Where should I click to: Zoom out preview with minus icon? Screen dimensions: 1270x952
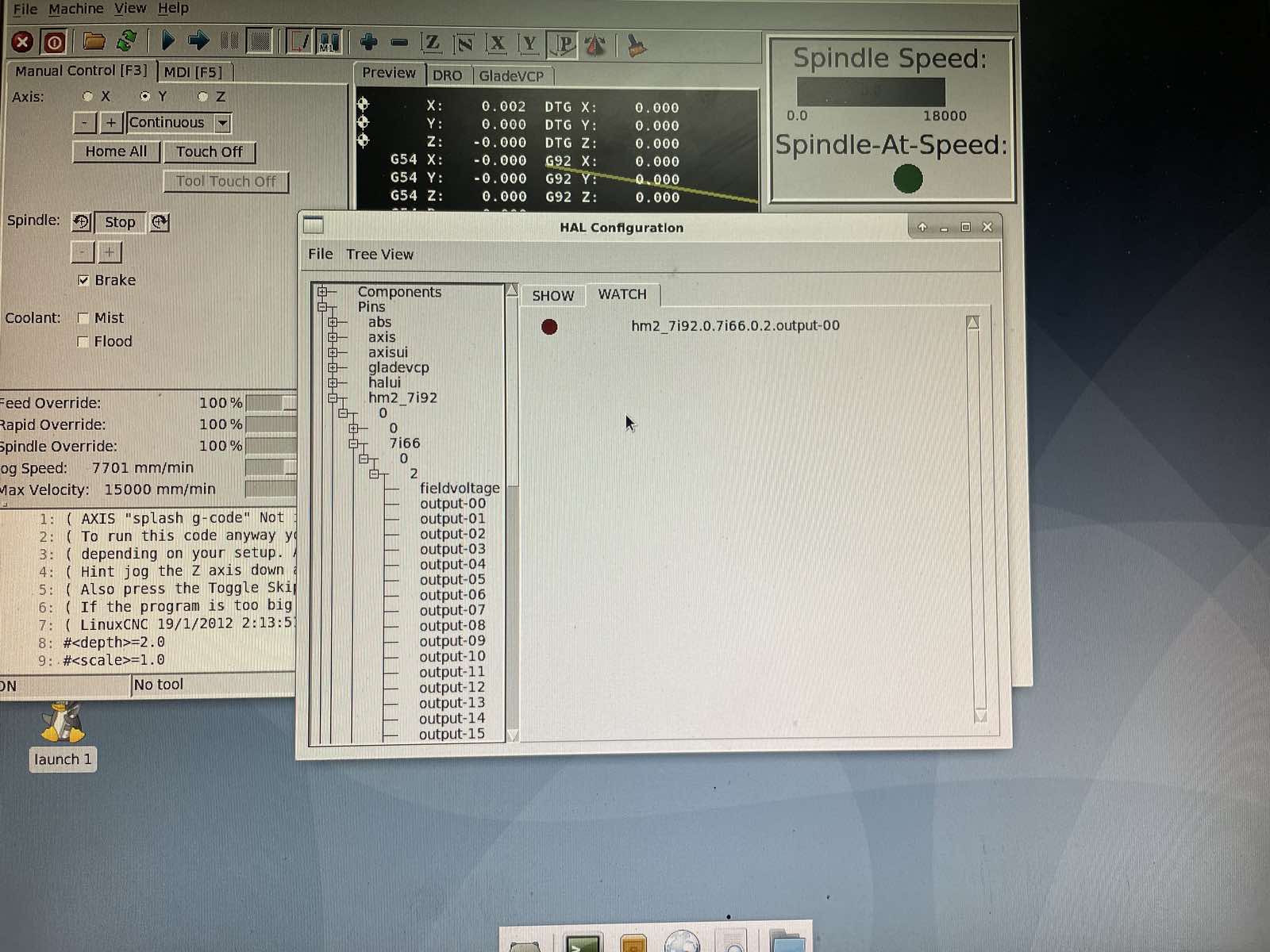click(399, 42)
